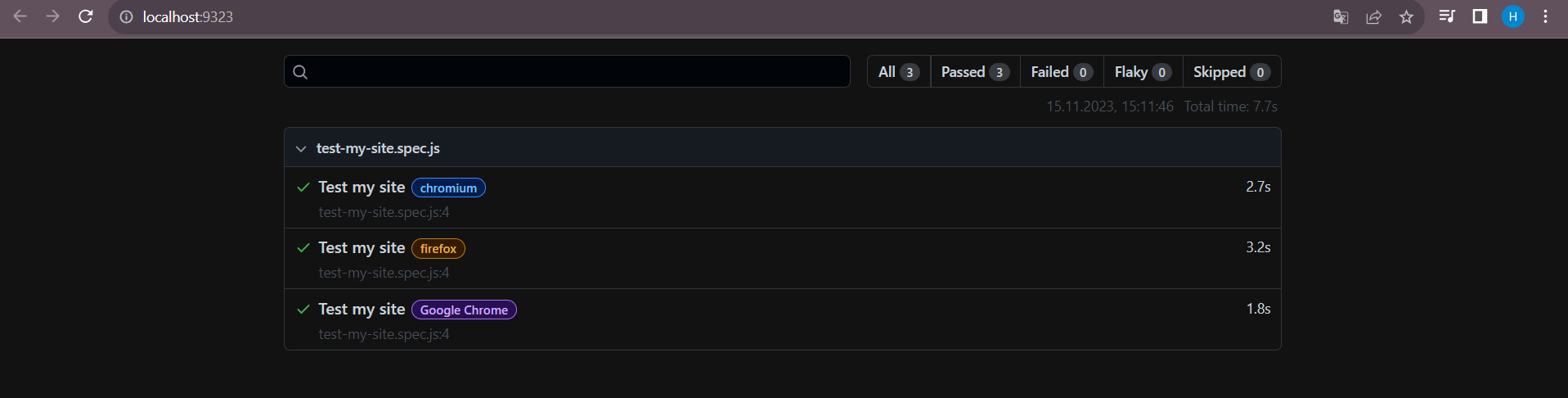Viewport: 1568px width, 398px height.
Task: Focus the test search field
Action: 567,71
